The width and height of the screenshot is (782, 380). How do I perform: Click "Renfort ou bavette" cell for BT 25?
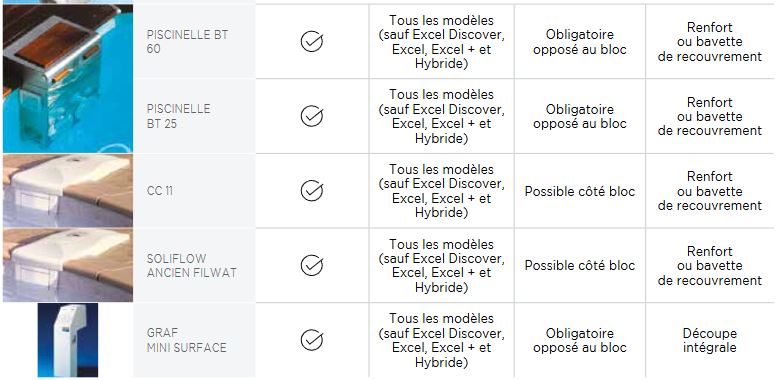pyautogui.click(x=710, y=116)
